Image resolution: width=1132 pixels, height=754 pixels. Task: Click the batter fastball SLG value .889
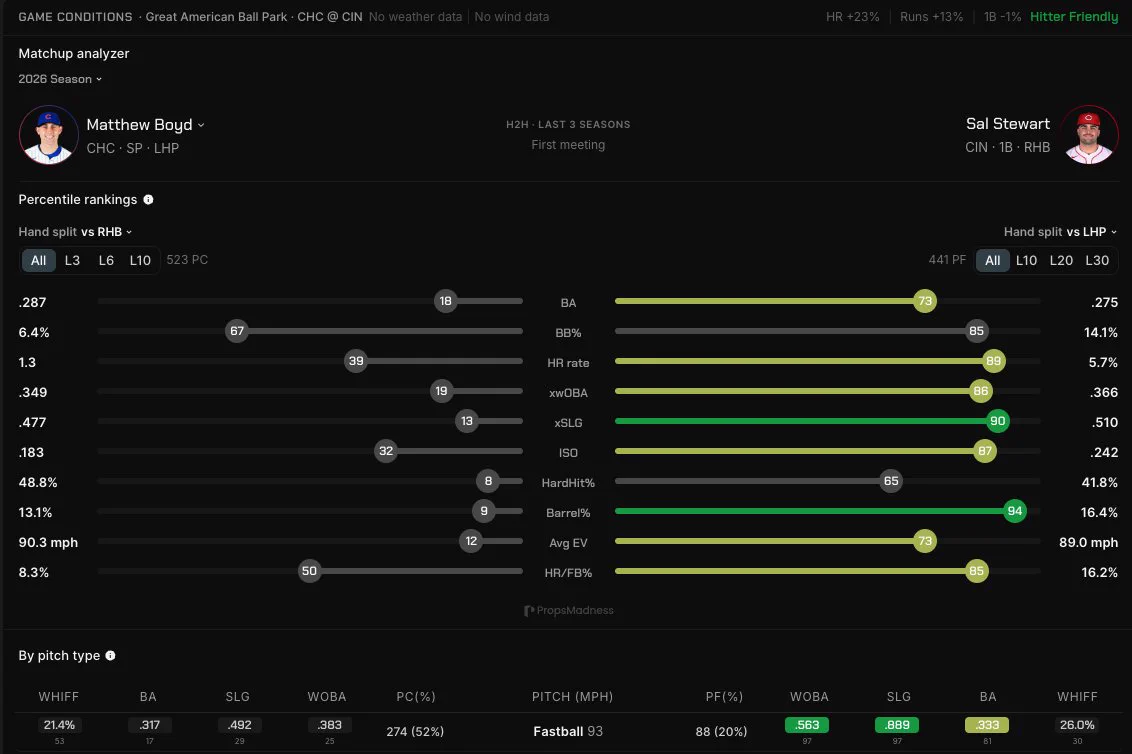[x=897, y=725]
